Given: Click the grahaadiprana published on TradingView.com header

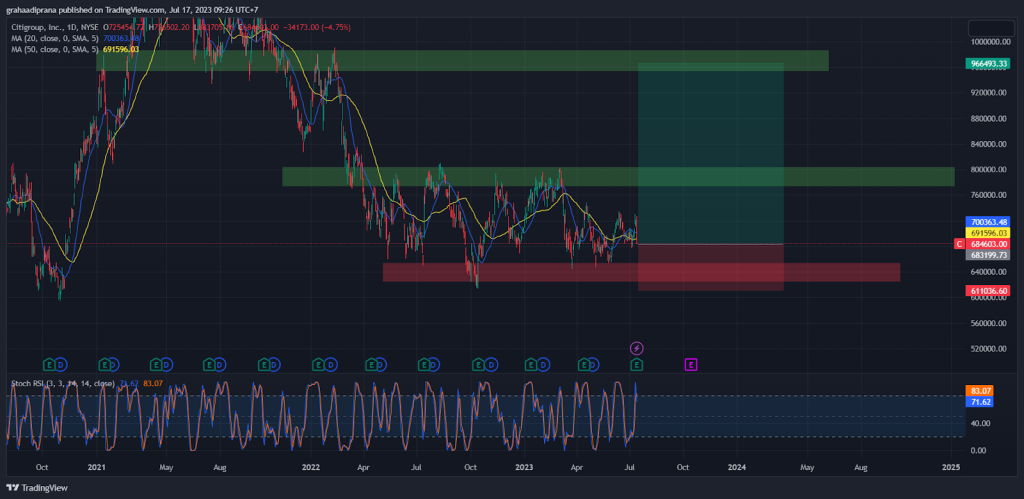Looking at the screenshot, I should pyautogui.click(x=131, y=10).
